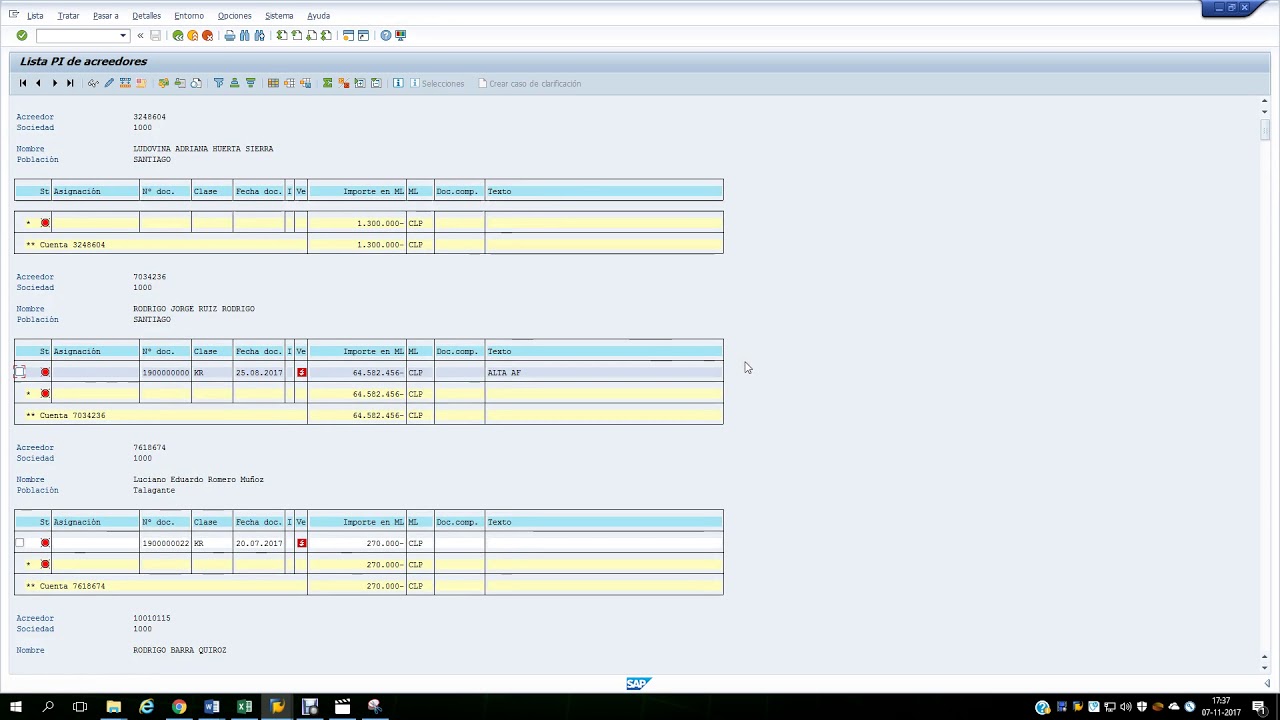Image resolution: width=1280 pixels, height=720 pixels.
Task: Click the Sort ascending icon
Action: [234, 83]
